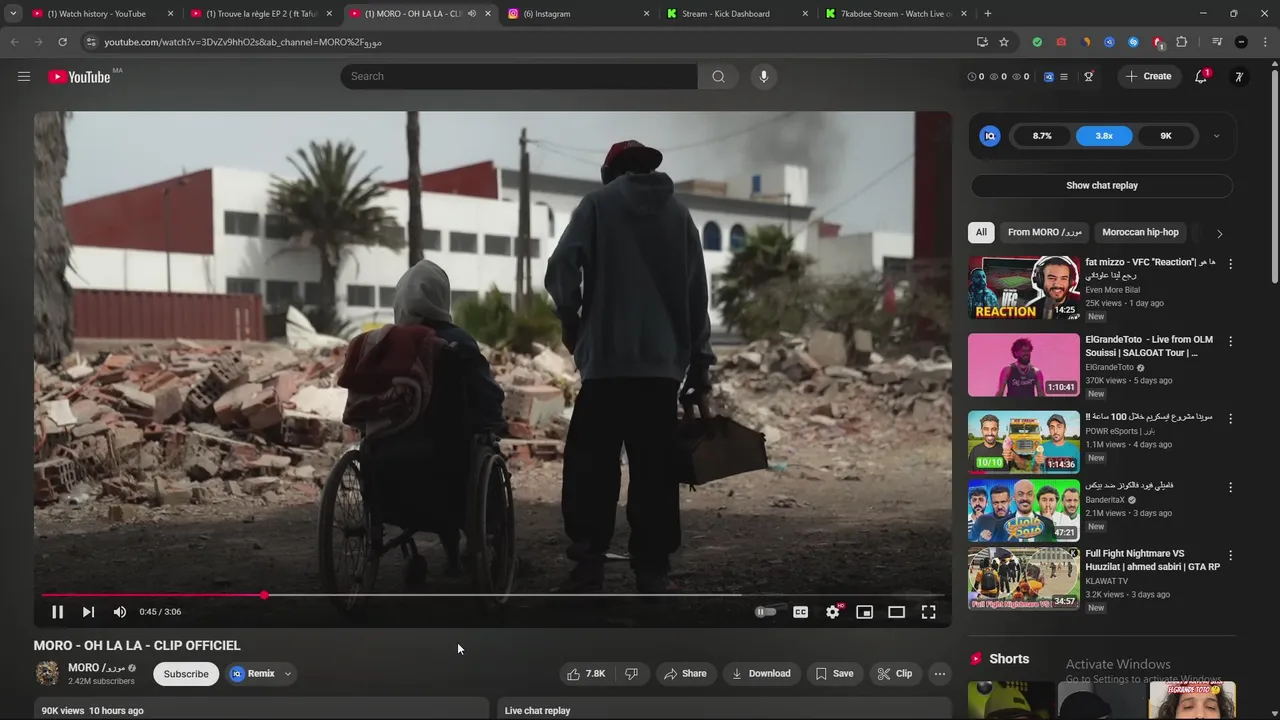Show chat replay
The image size is (1280, 720).
click(x=1101, y=185)
